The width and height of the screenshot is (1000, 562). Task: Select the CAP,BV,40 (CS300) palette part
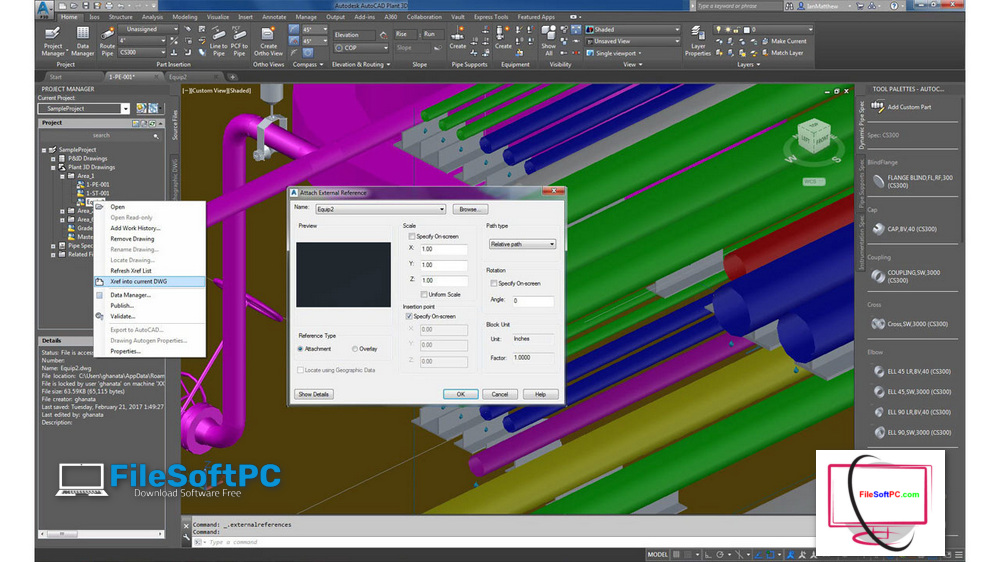(904, 229)
